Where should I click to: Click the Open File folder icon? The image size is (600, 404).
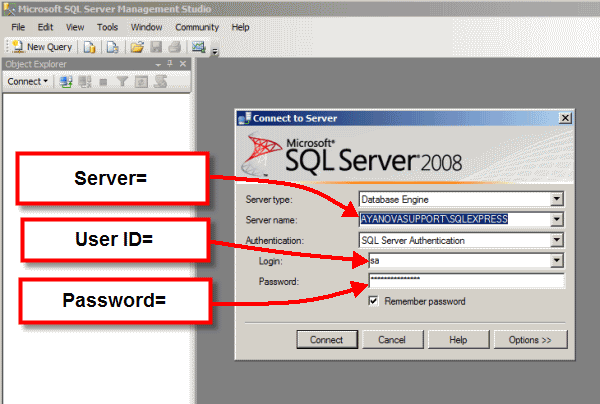pyautogui.click(x=137, y=47)
